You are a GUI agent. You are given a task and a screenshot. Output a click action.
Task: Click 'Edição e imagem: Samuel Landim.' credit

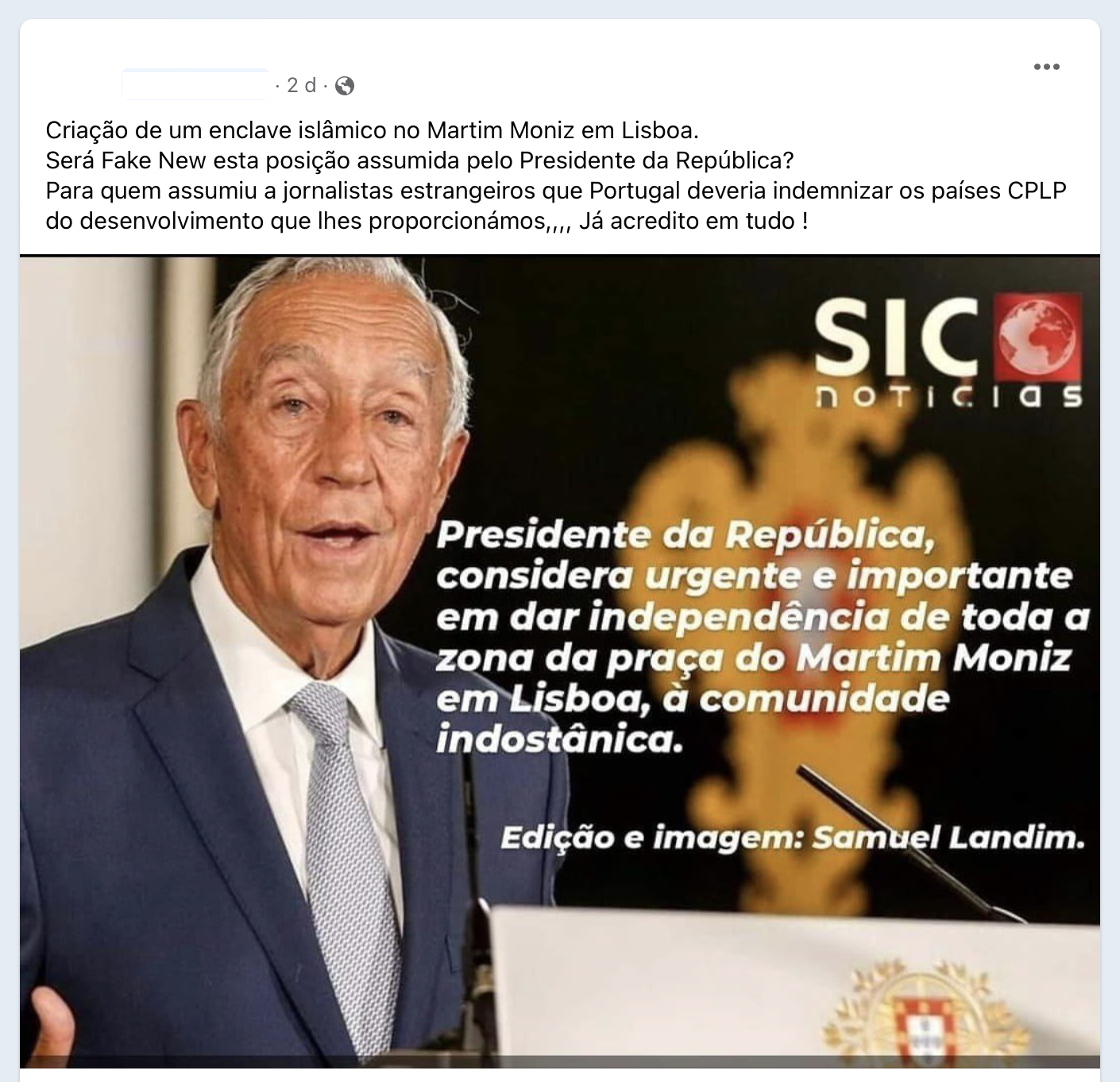[x=792, y=838]
